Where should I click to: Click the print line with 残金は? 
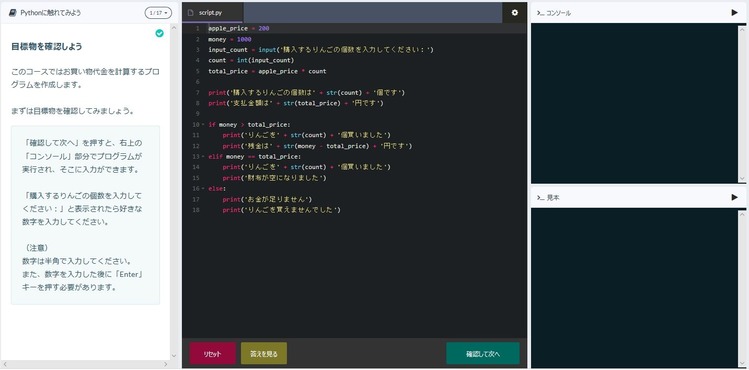point(317,146)
